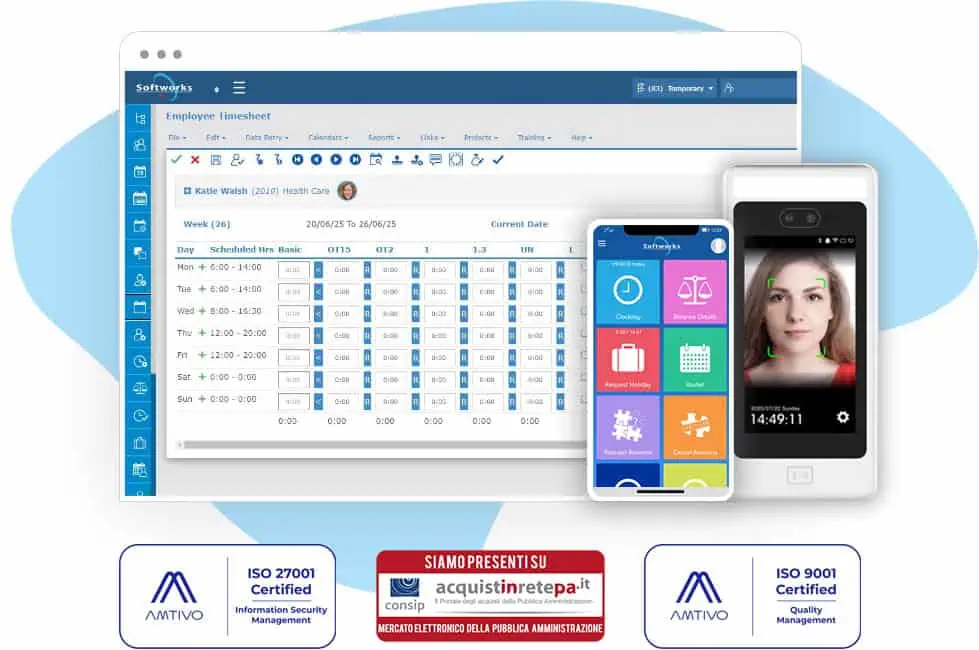979x650 pixels.
Task: Tap the red Request Holiday phone tile
Action: pos(627,360)
